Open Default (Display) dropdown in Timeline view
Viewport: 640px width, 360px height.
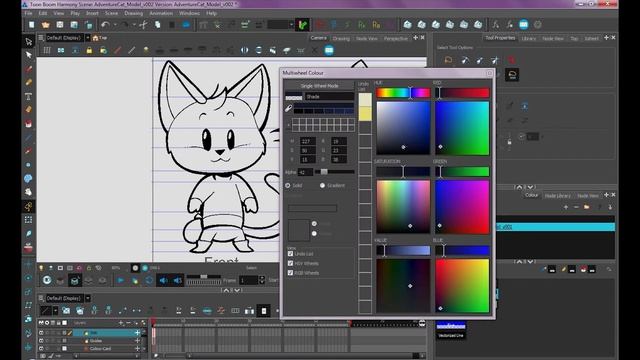[87, 298]
